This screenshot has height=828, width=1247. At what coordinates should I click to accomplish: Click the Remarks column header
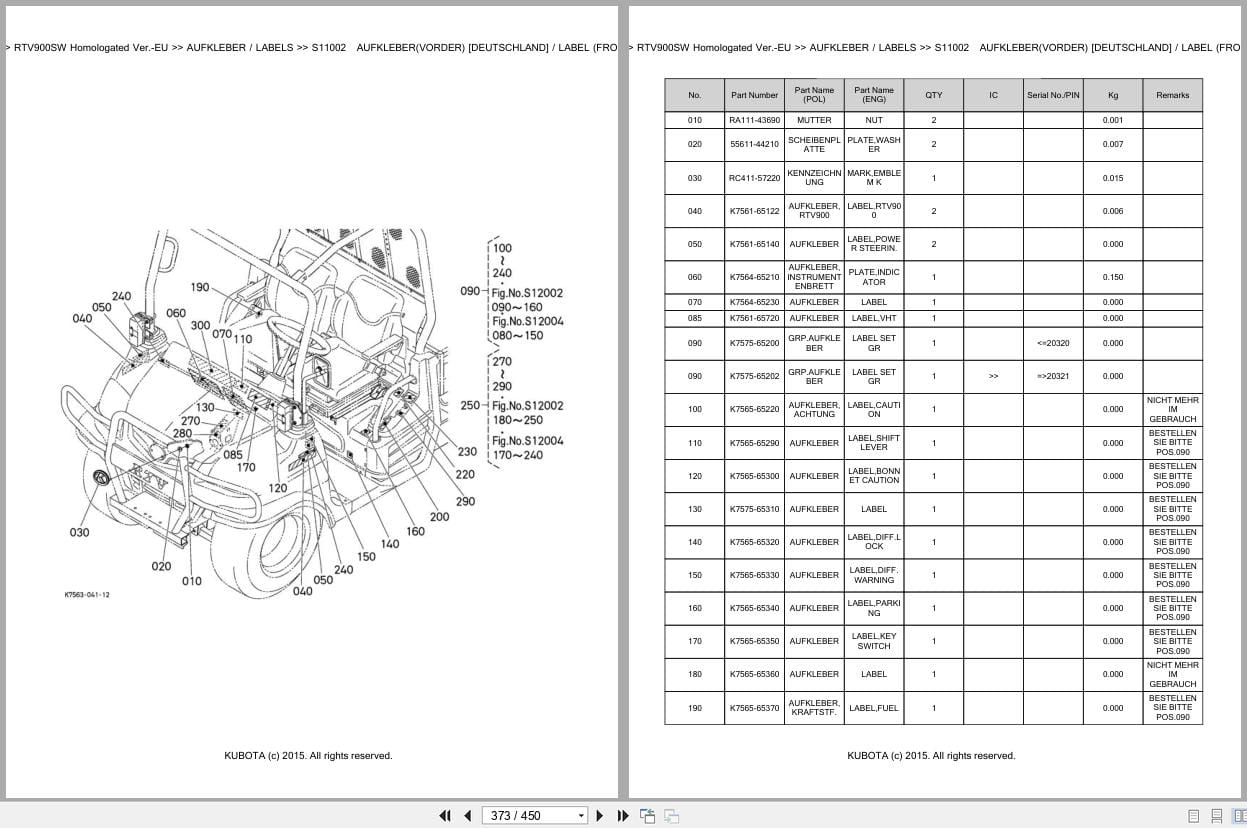(x=1172, y=95)
